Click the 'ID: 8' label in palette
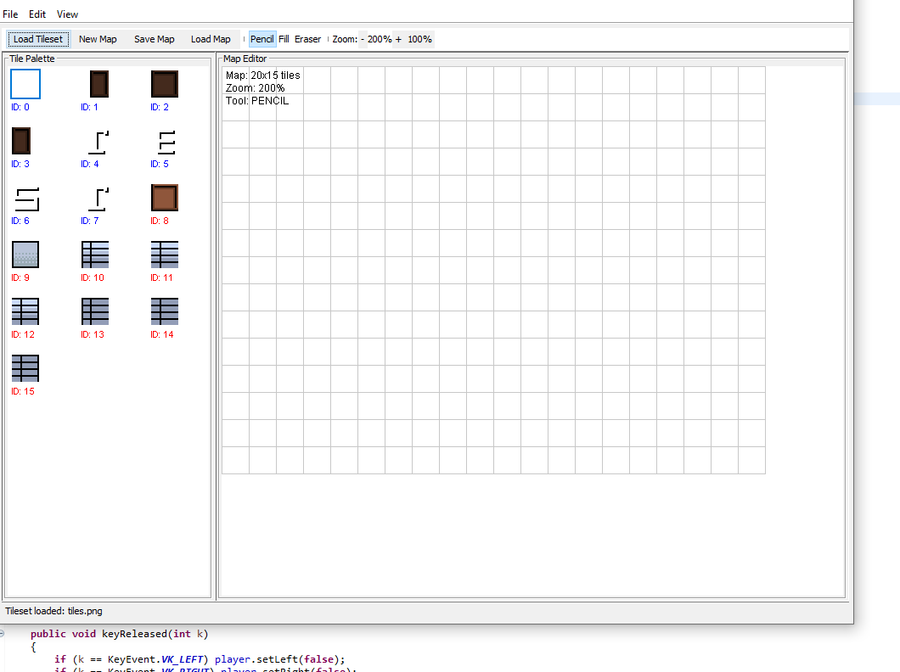The width and height of the screenshot is (900, 672). pyautogui.click(x=160, y=221)
